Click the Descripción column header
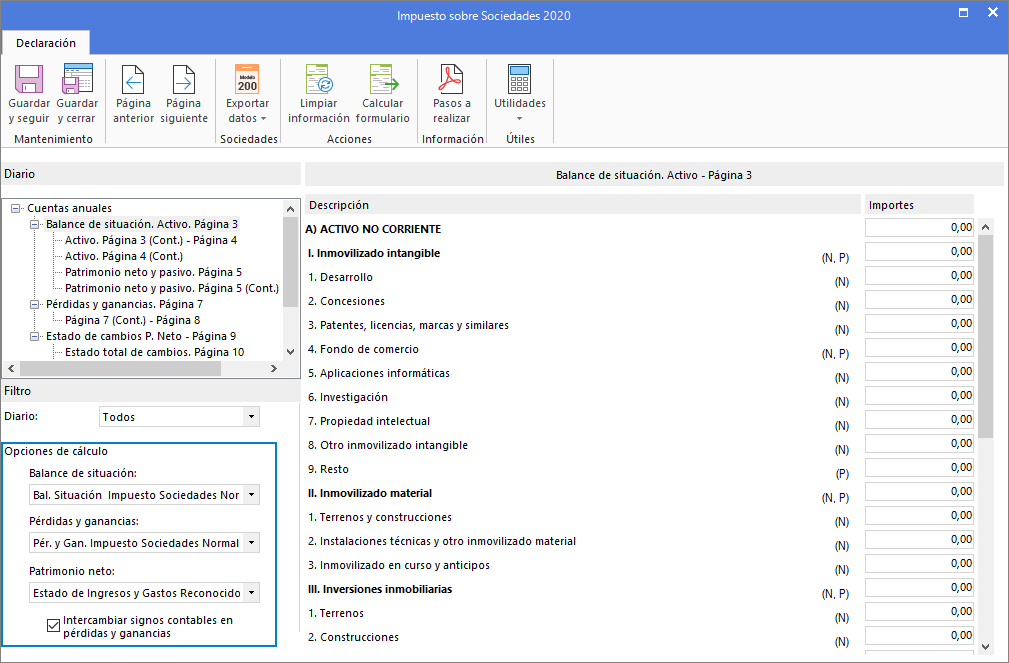Viewport: 1009px width, 663px height. tap(582, 205)
